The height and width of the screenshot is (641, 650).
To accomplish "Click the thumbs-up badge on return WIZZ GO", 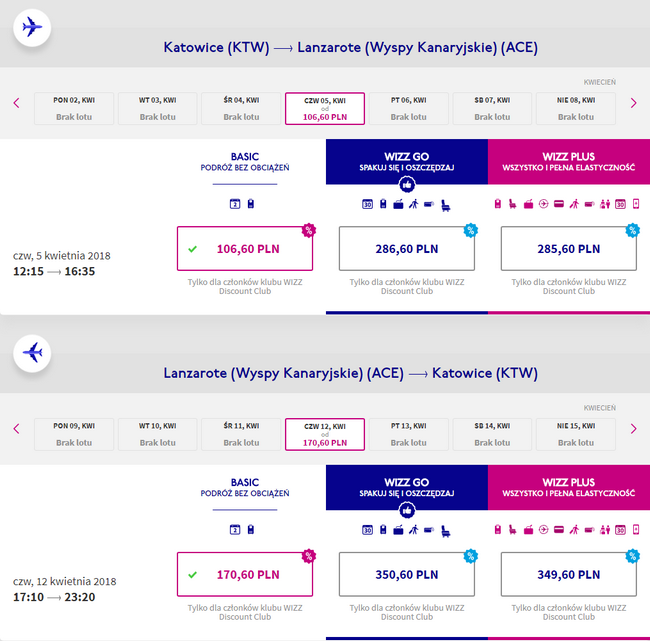I will [406, 510].
